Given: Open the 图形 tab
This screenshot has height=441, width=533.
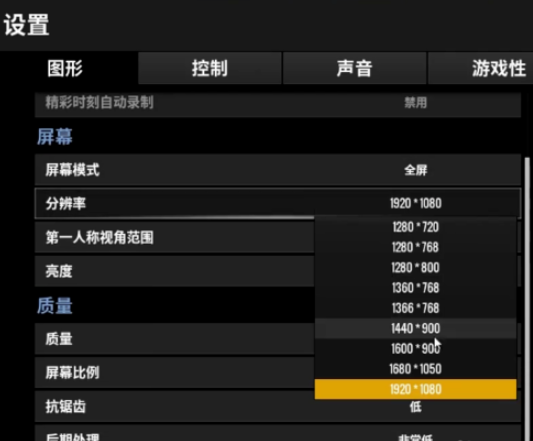Looking at the screenshot, I should (x=65, y=68).
